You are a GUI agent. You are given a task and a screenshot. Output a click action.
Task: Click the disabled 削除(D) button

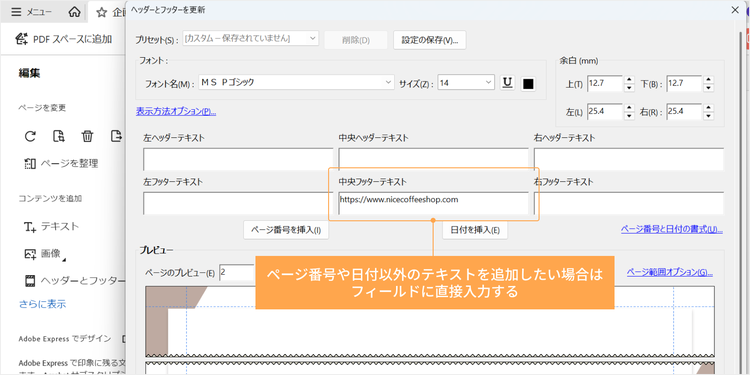click(x=356, y=40)
